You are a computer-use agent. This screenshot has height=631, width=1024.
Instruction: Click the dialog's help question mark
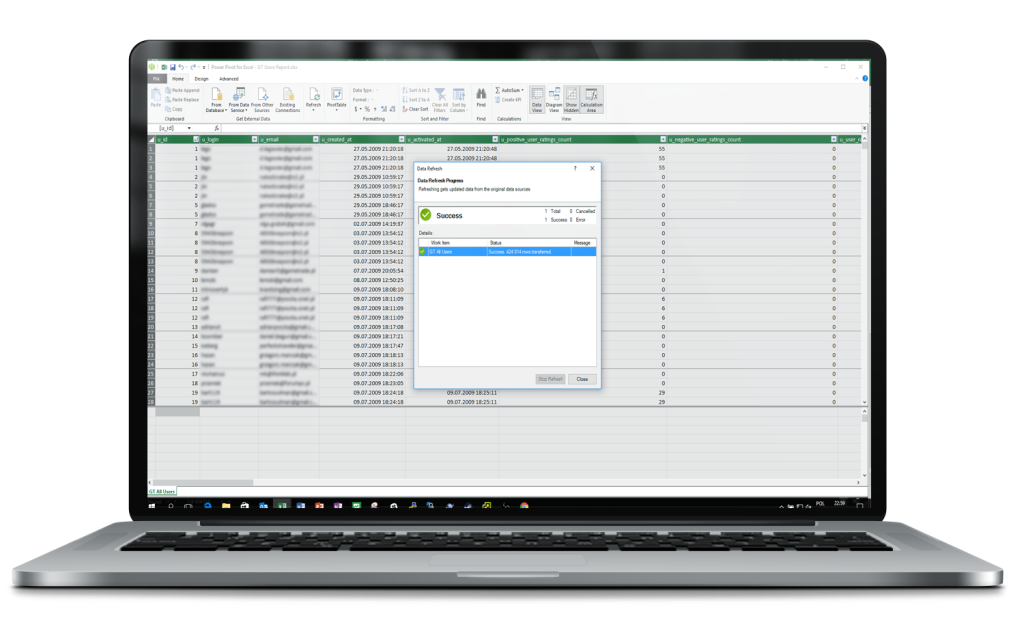pos(574,169)
